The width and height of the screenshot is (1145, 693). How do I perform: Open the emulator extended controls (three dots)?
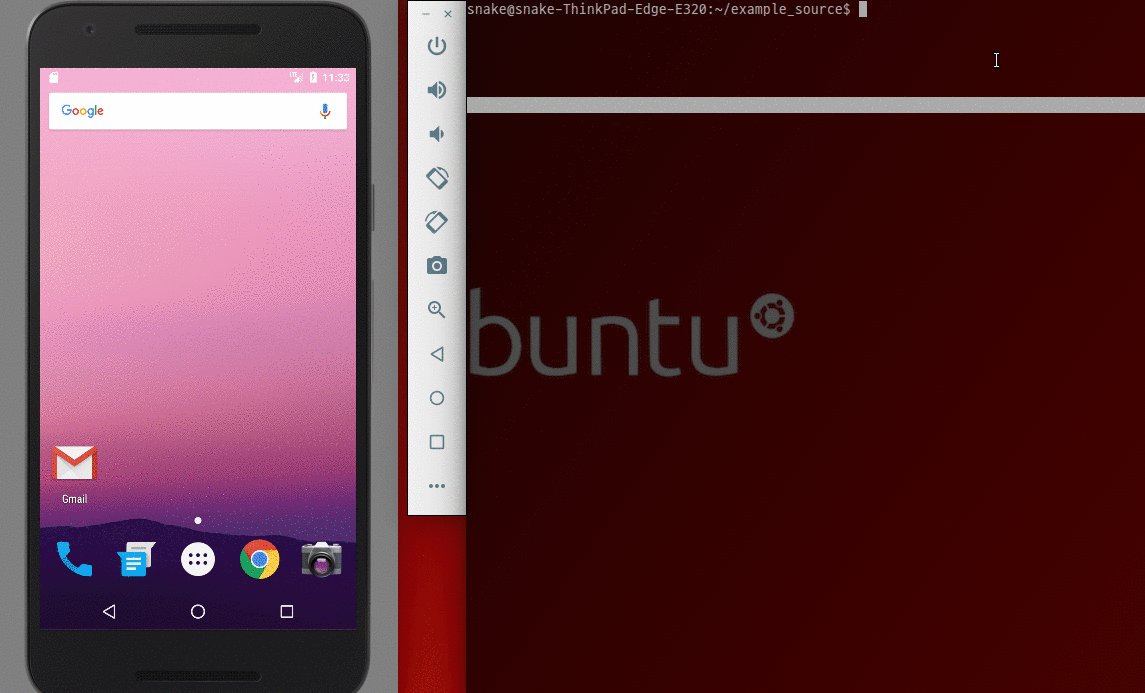coord(437,486)
